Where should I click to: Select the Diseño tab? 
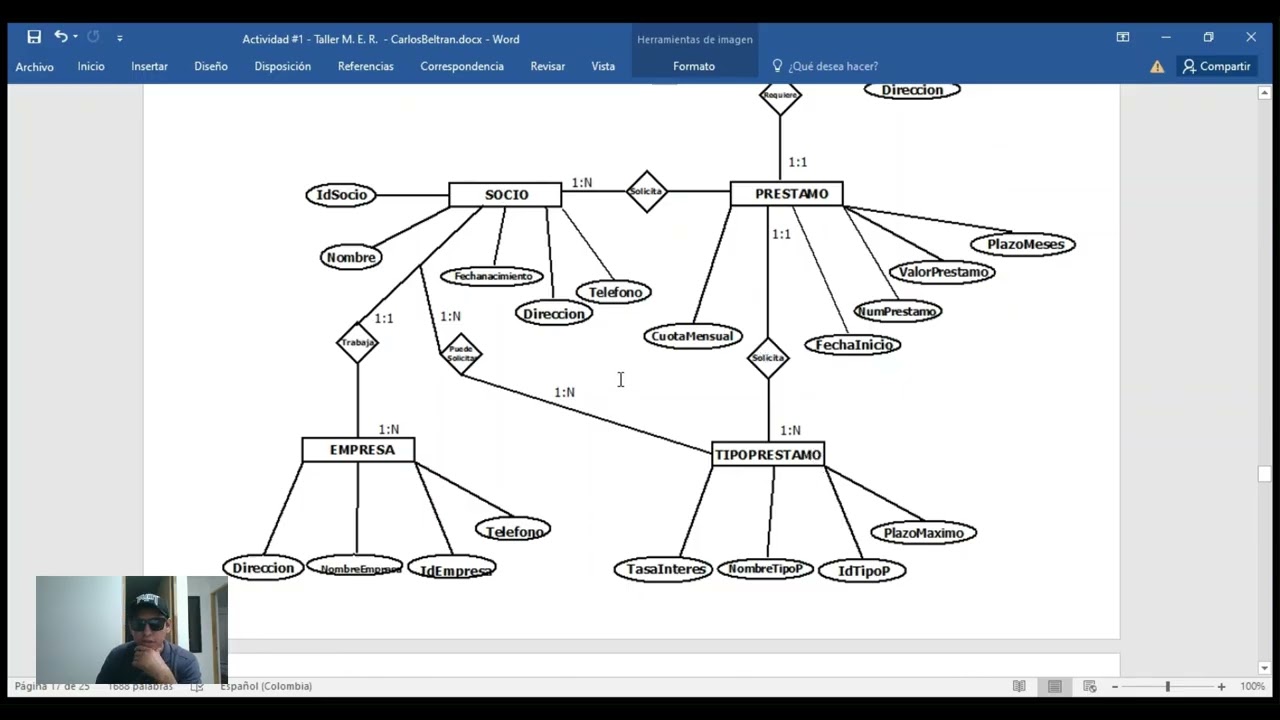211,66
